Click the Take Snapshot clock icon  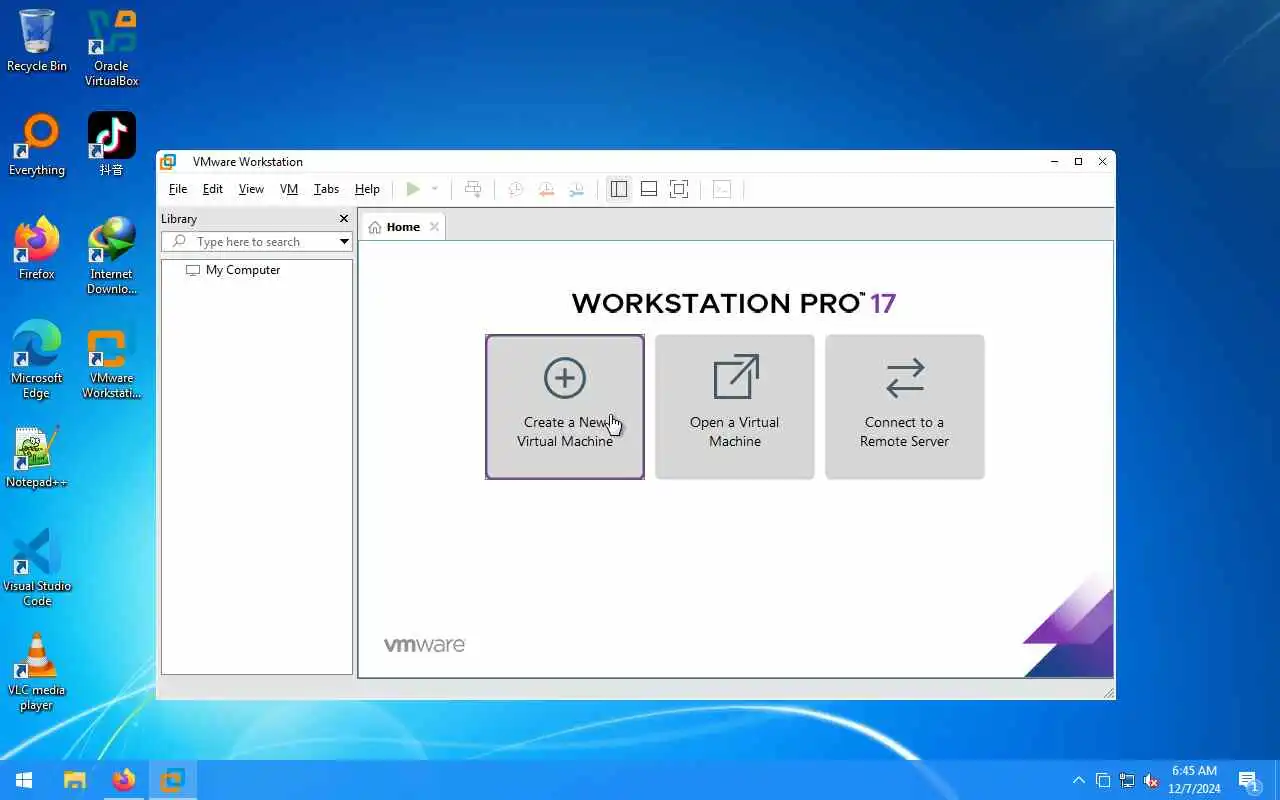click(x=516, y=189)
